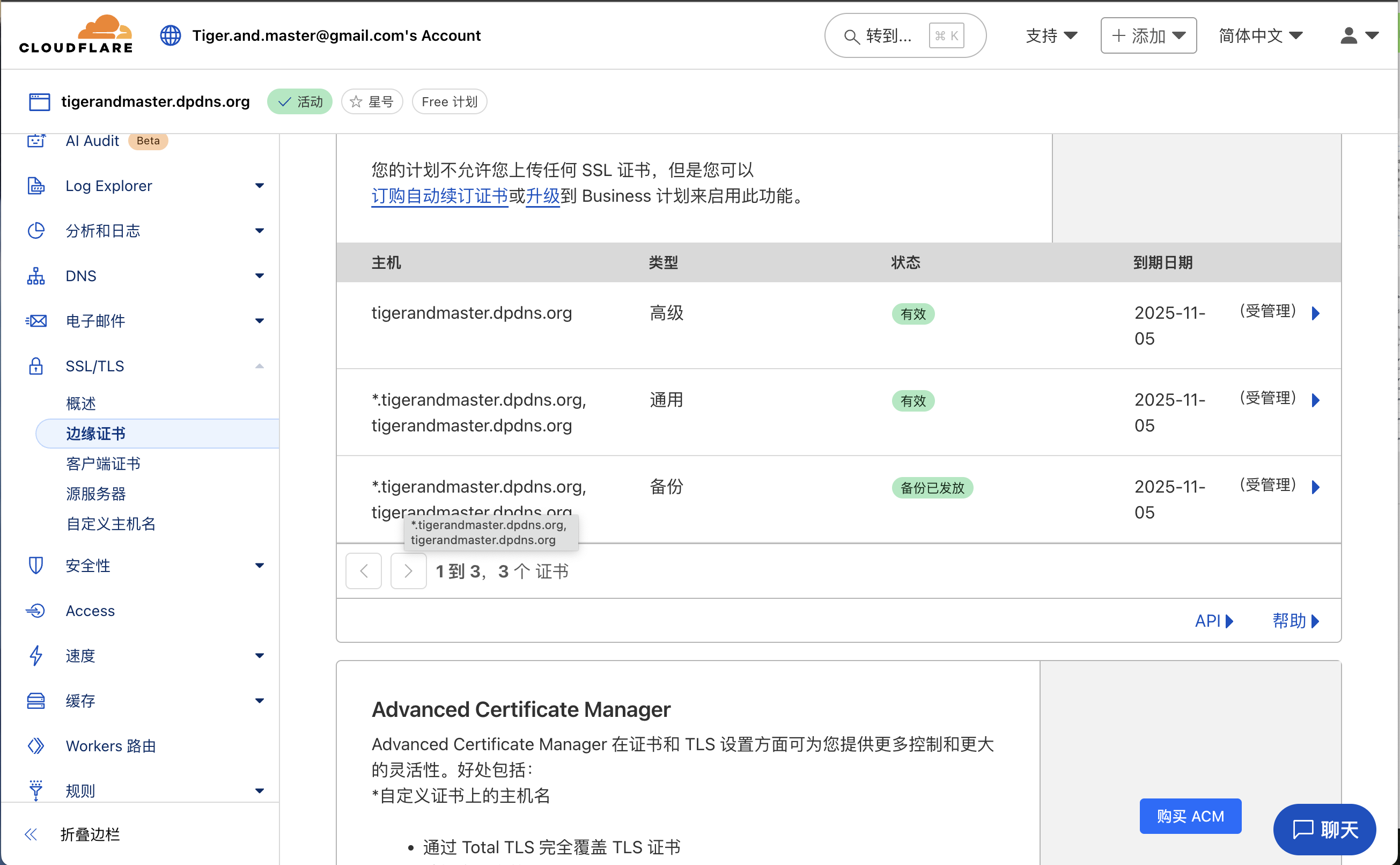
Task: Click the 高级 row 有效 status badge
Action: click(x=913, y=314)
